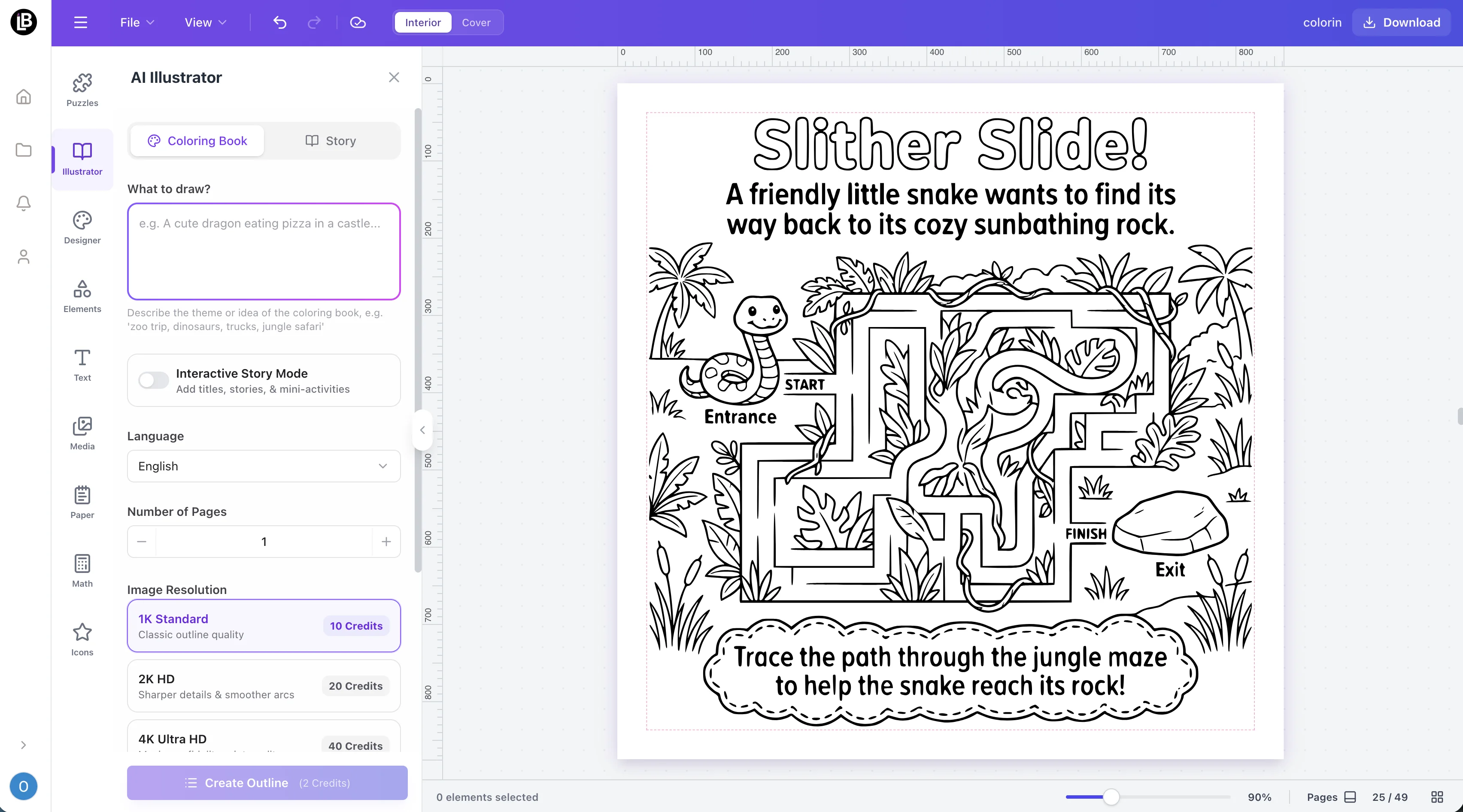Open the File menu
Viewport: 1463px width, 812px height.
(137, 22)
